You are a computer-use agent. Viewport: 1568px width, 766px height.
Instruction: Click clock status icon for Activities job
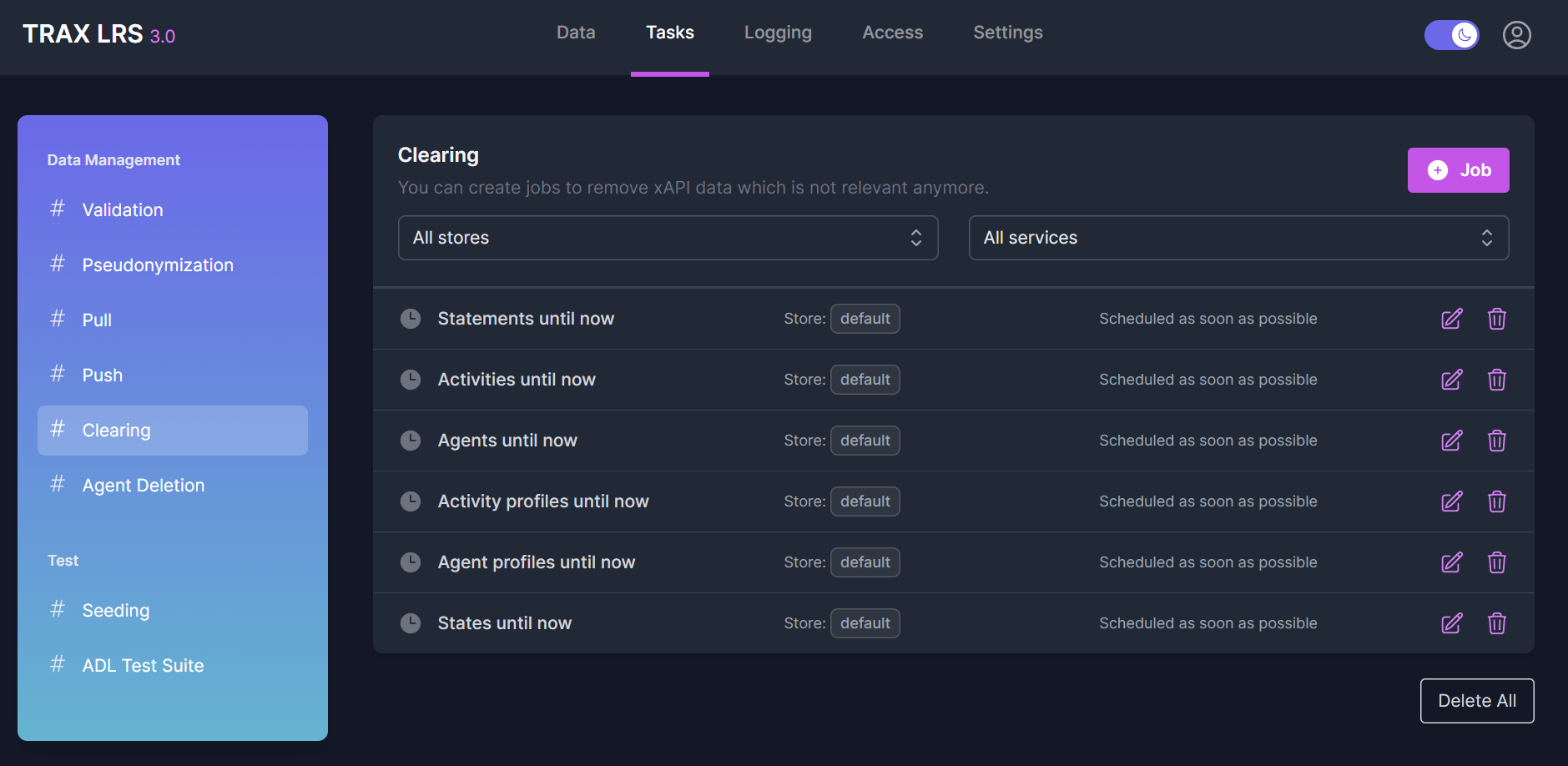point(411,380)
